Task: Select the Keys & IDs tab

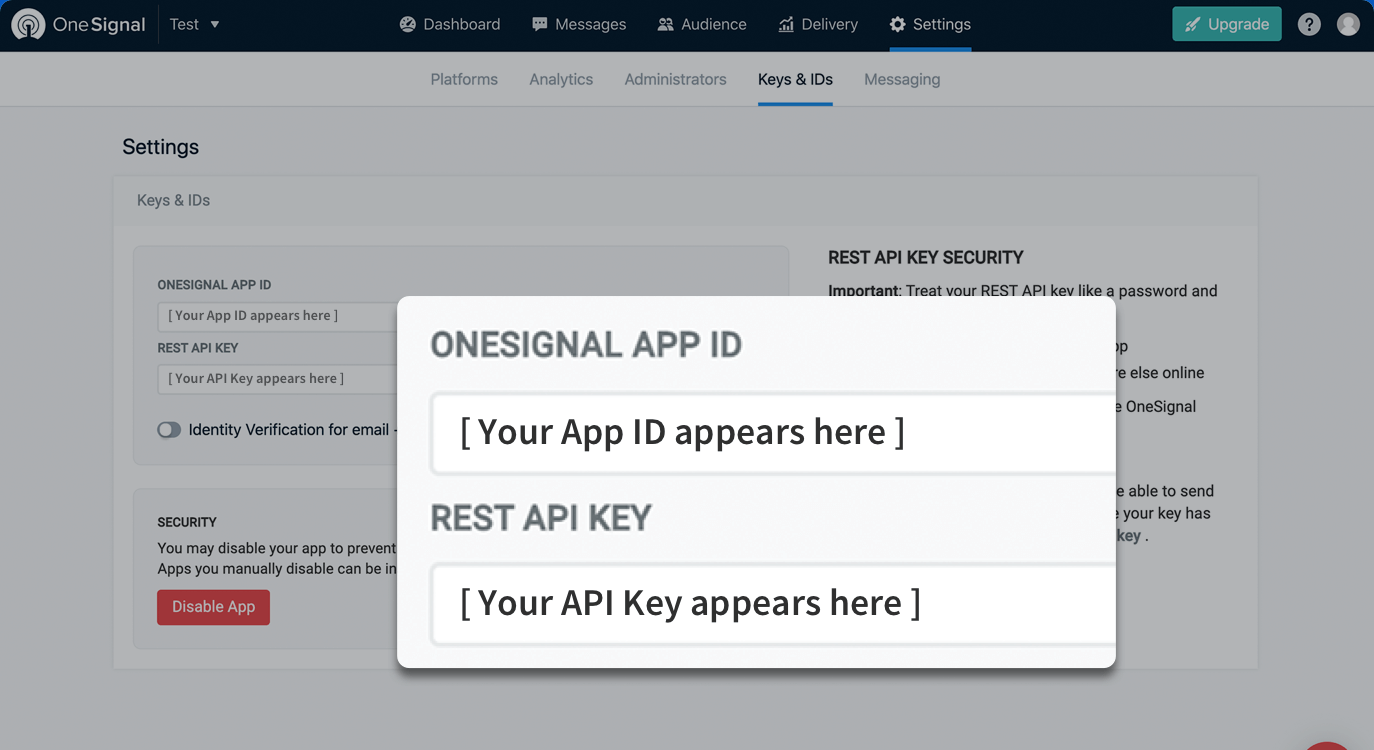Action: 795,79
